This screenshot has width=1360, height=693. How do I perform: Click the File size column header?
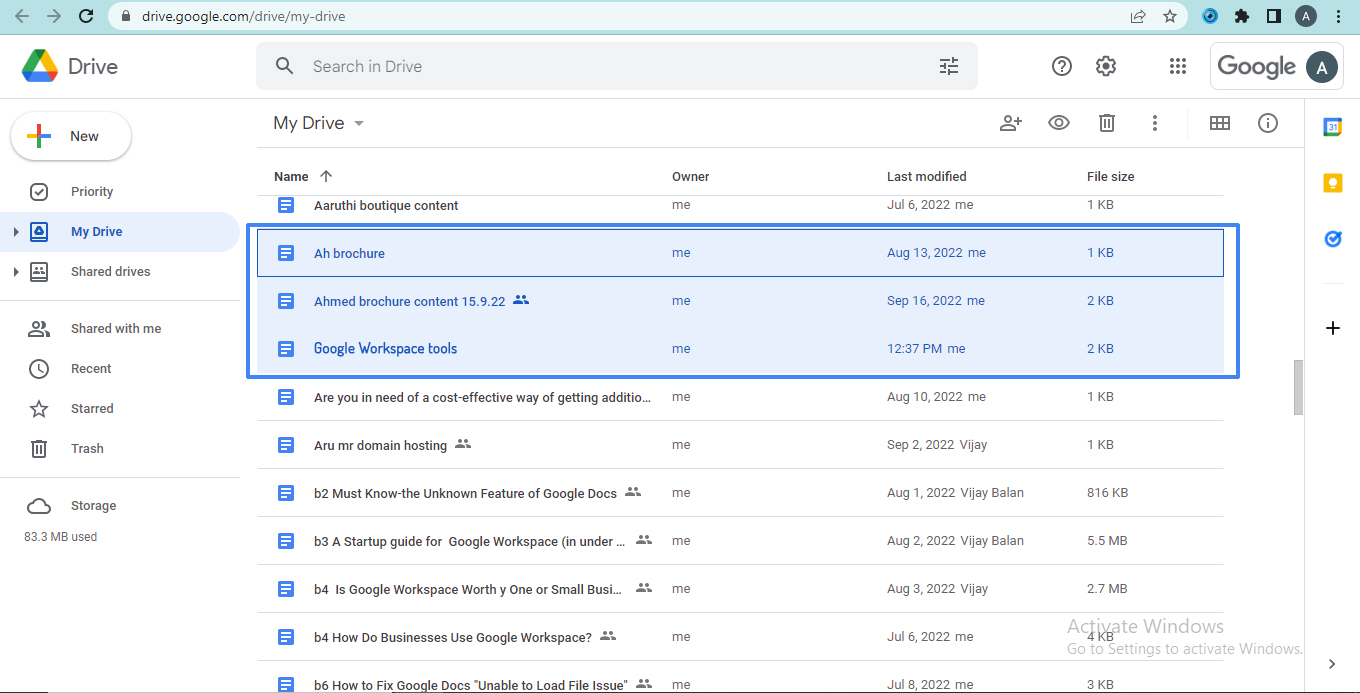[1111, 176]
